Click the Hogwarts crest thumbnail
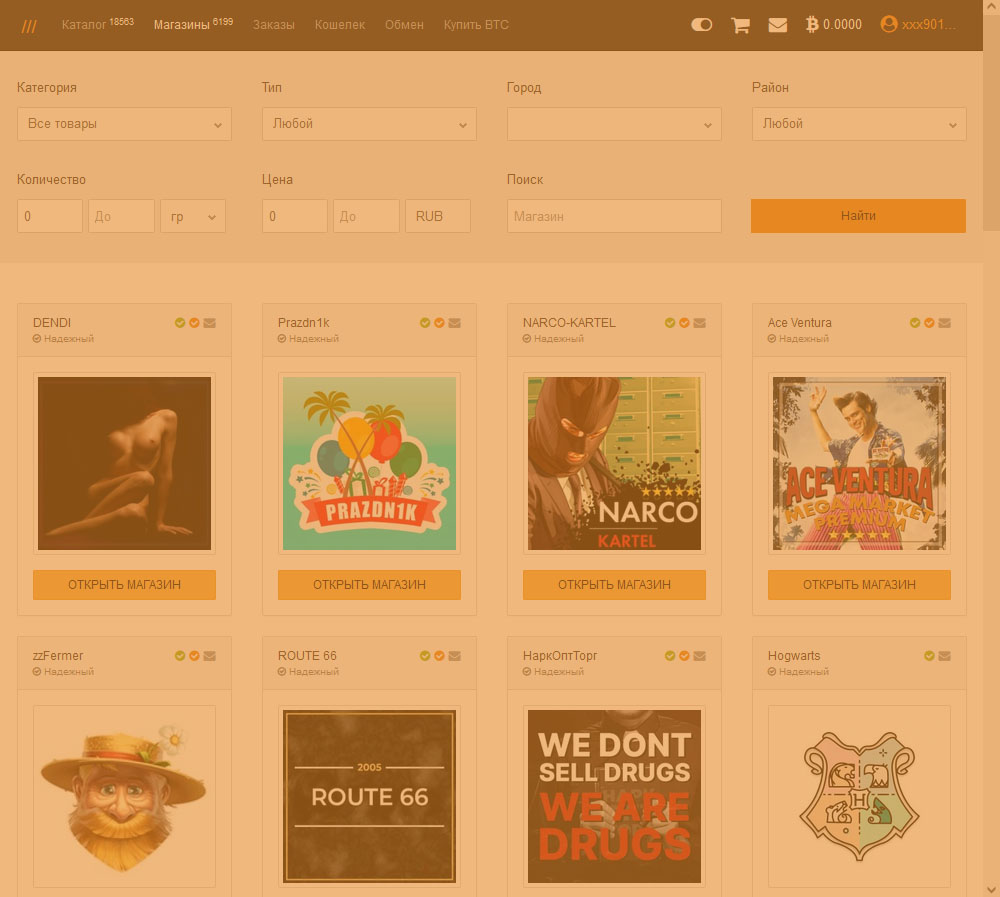Image resolution: width=1000 pixels, height=897 pixels. [x=859, y=796]
